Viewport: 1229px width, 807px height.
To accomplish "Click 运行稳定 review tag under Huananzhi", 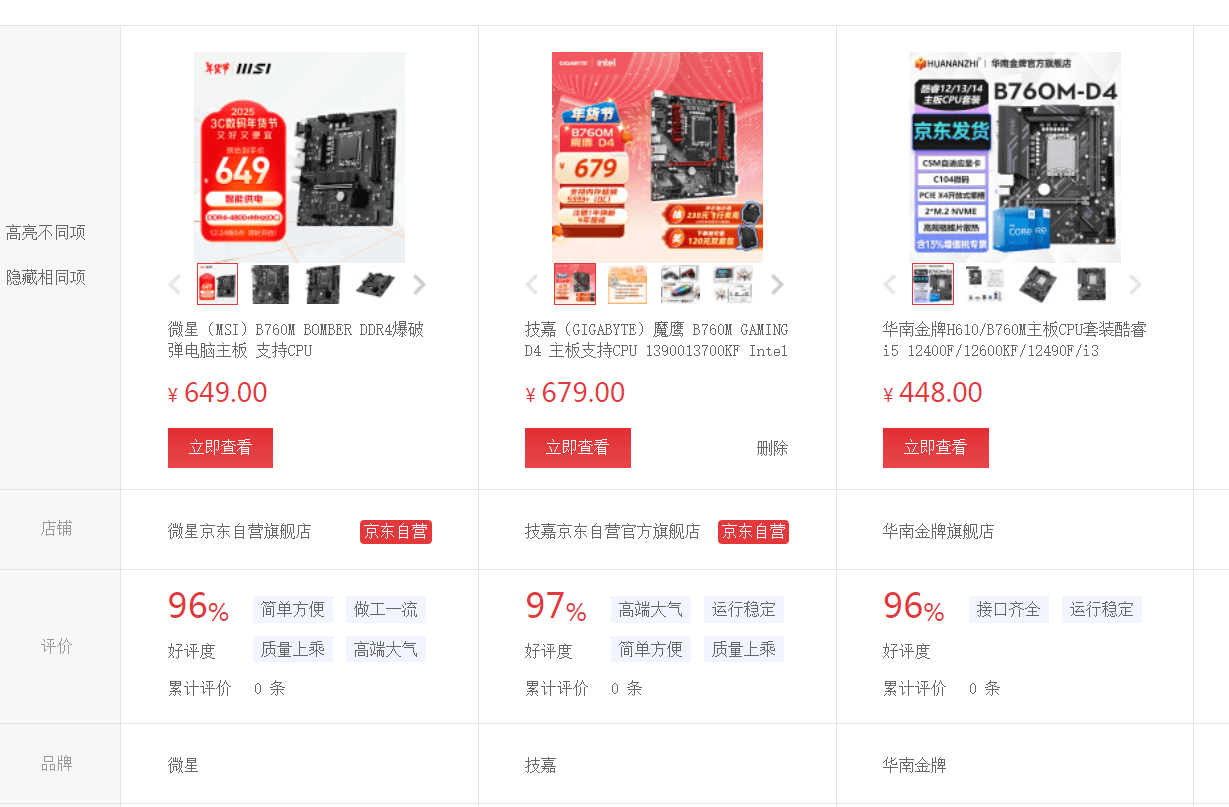I will click(x=1102, y=609).
